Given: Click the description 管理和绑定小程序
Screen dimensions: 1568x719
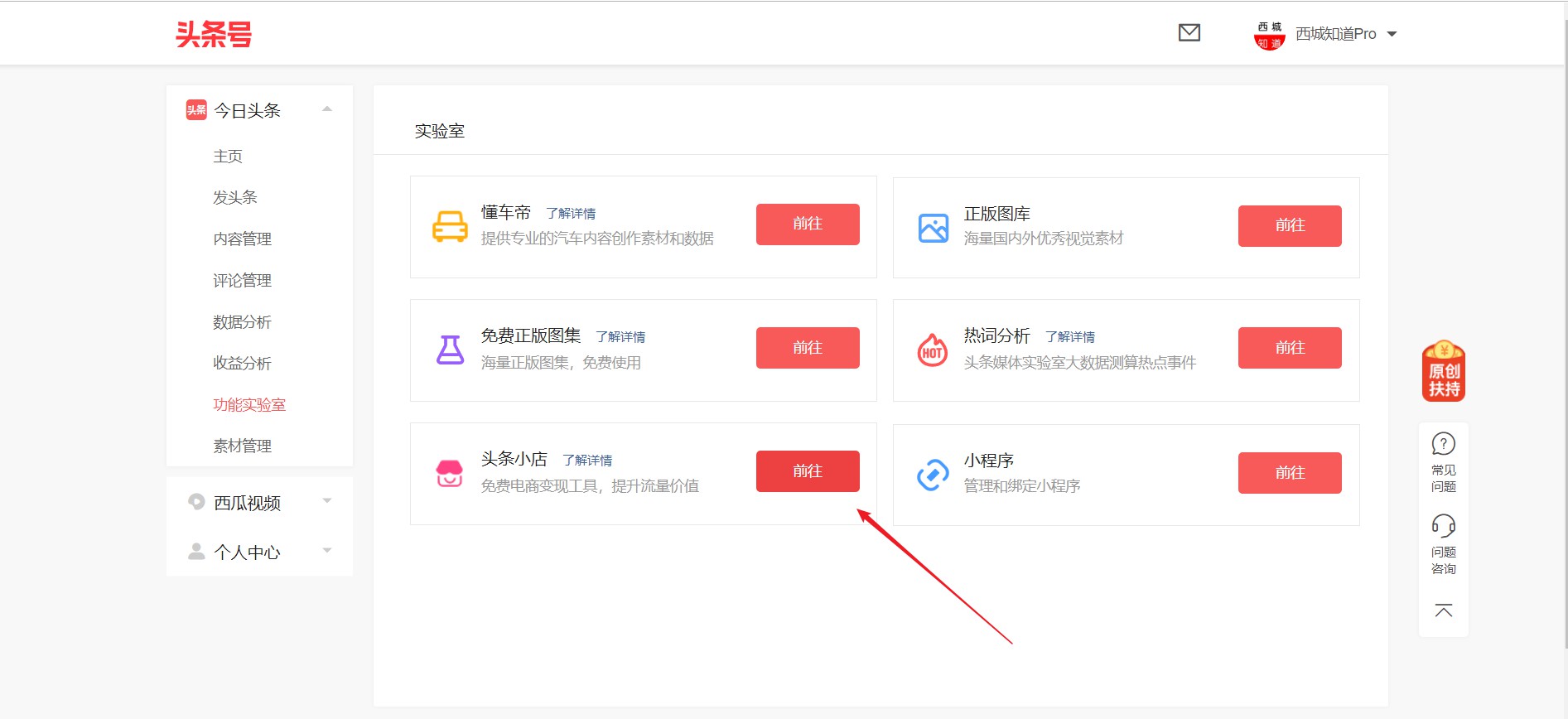Looking at the screenshot, I should coord(1022,486).
